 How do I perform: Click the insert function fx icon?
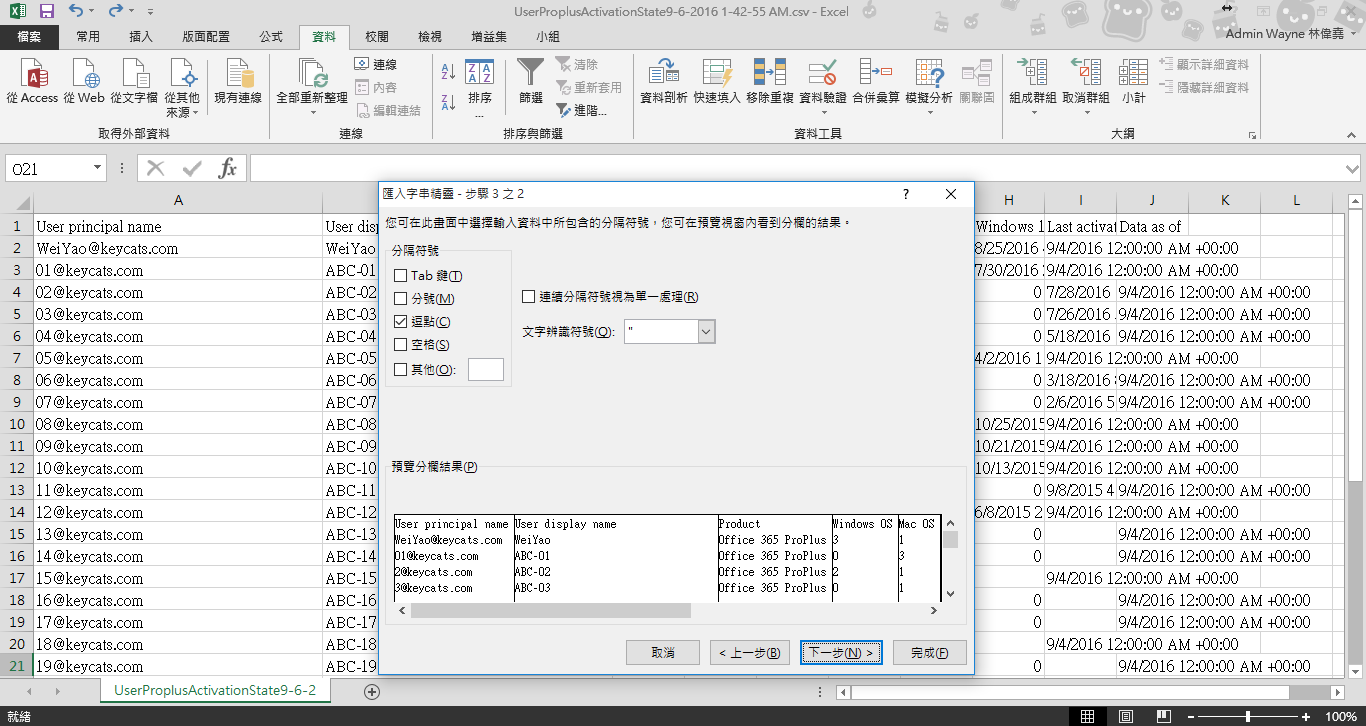[228, 168]
